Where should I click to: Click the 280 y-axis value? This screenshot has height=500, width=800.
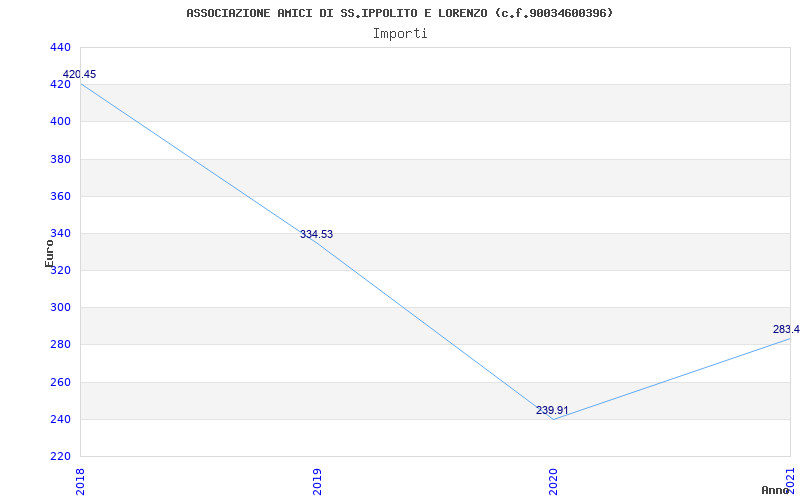click(x=60, y=345)
